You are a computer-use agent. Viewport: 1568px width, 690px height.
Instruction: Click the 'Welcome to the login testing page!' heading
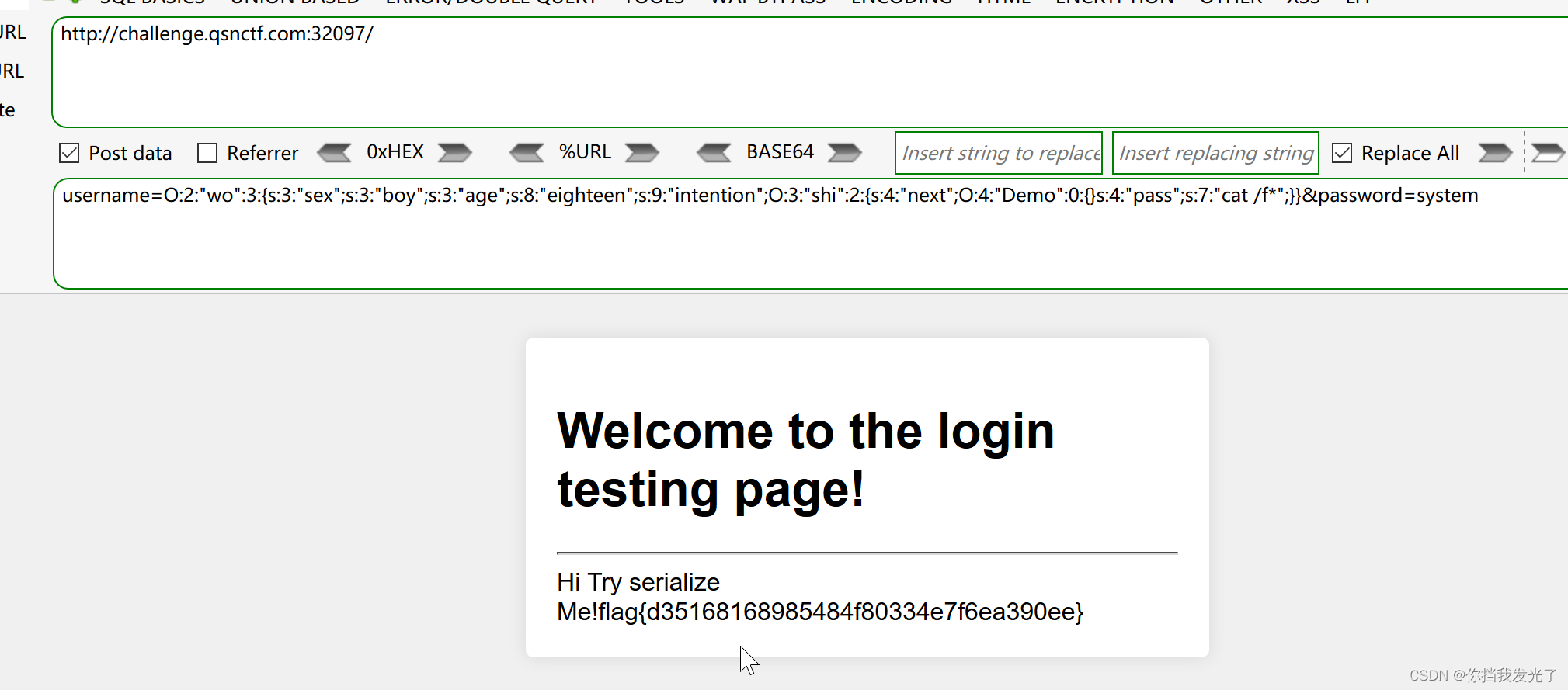pos(805,460)
